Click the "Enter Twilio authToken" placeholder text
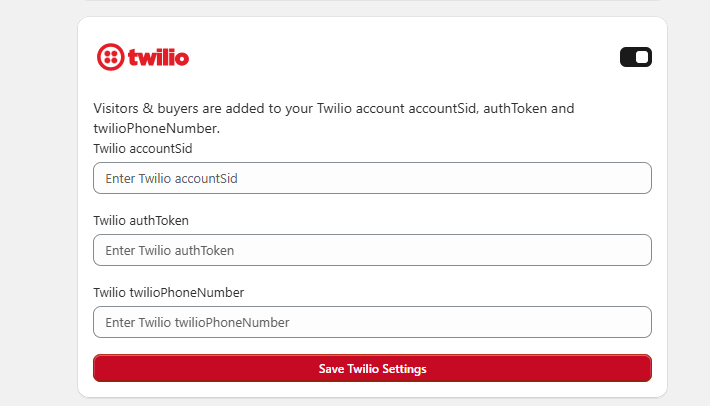This screenshot has width=710, height=406. pos(169,250)
